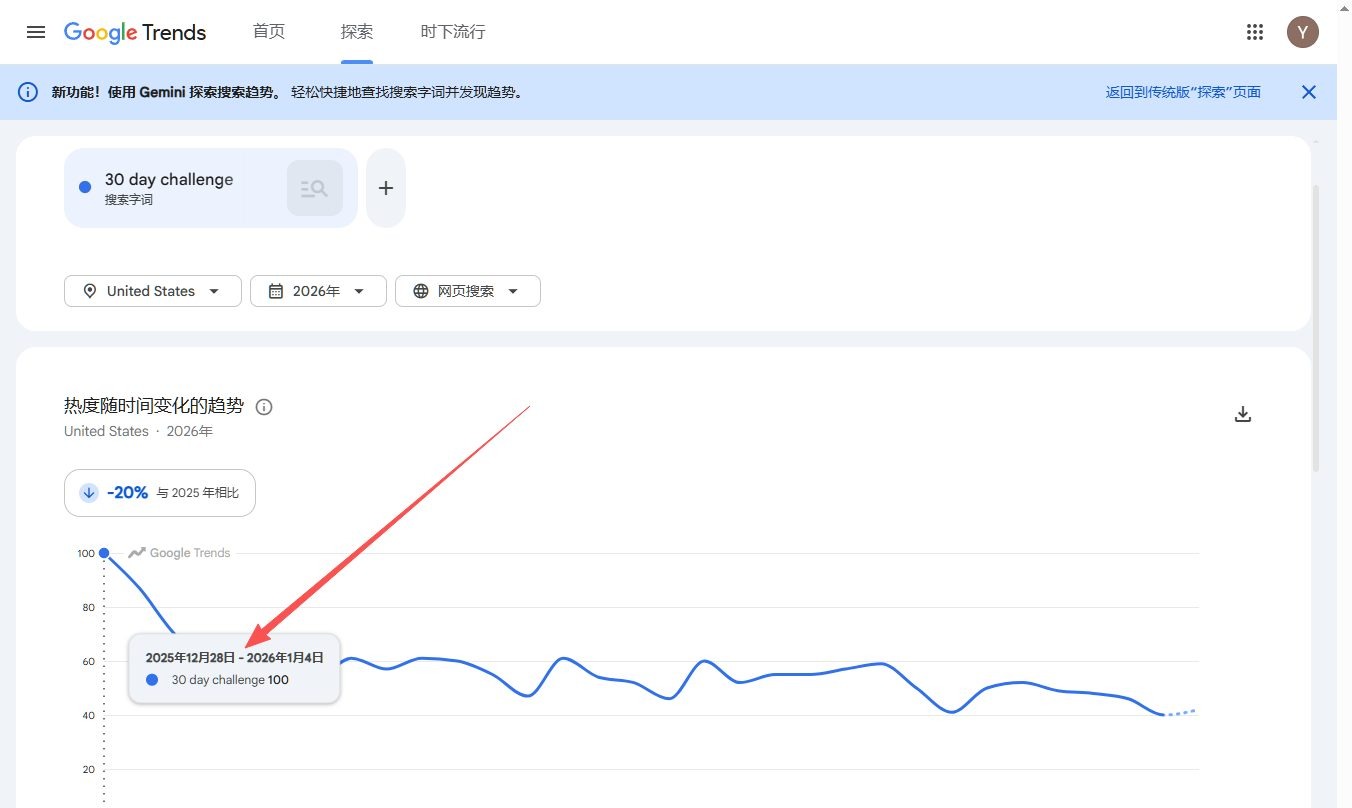The height and width of the screenshot is (808, 1352).
Task: Dismiss the Gemini new feature banner
Action: [x=1308, y=92]
